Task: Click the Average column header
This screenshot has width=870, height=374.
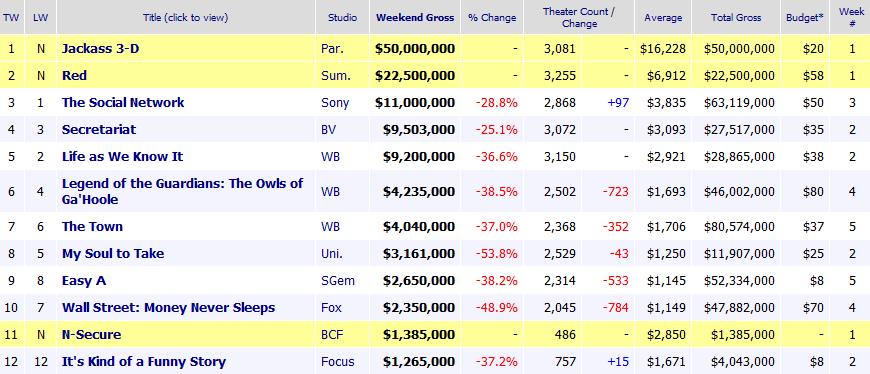Action: 662,18
